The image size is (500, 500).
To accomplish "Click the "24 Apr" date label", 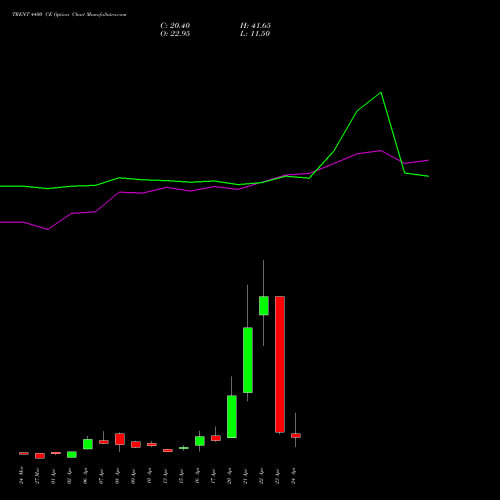I will pyautogui.click(x=293, y=476).
